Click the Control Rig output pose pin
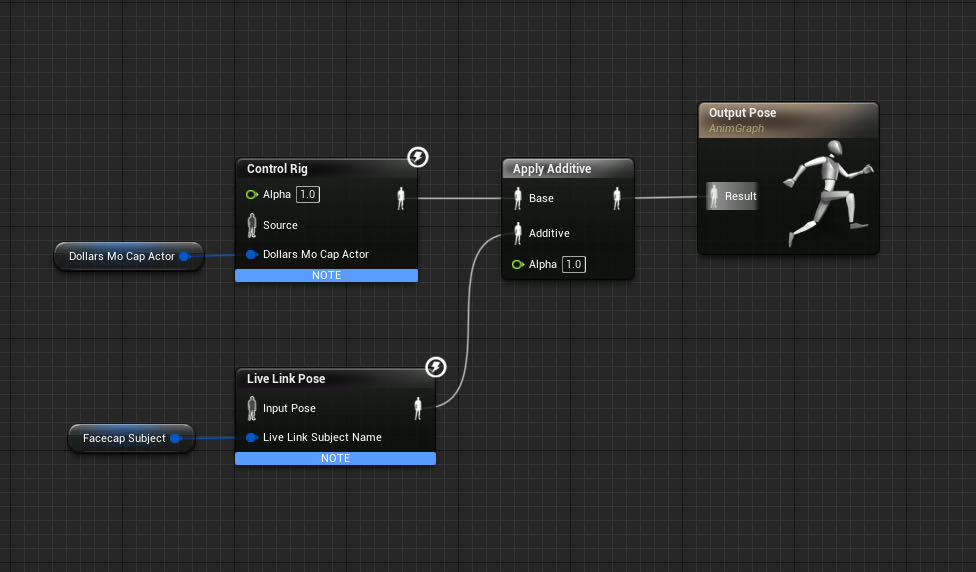The width and height of the screenshot is (976, 572). tap(401, 197)
